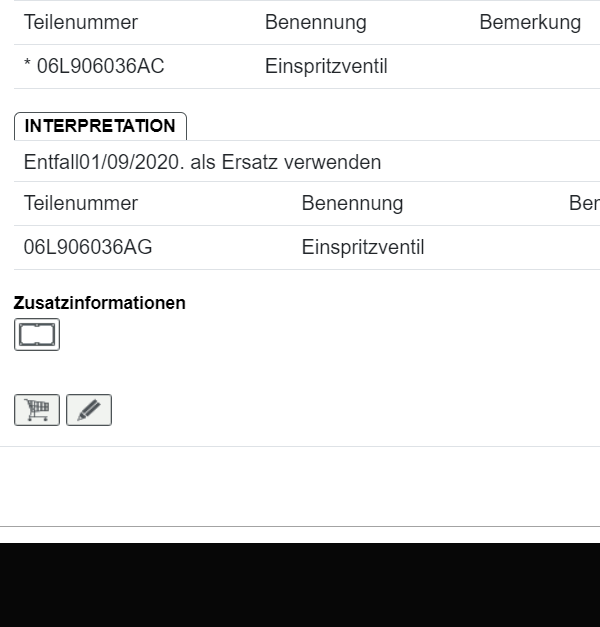Click the horizontal divider above the black bar
This screenshot has width=600, height=627.
click(300, 526)
